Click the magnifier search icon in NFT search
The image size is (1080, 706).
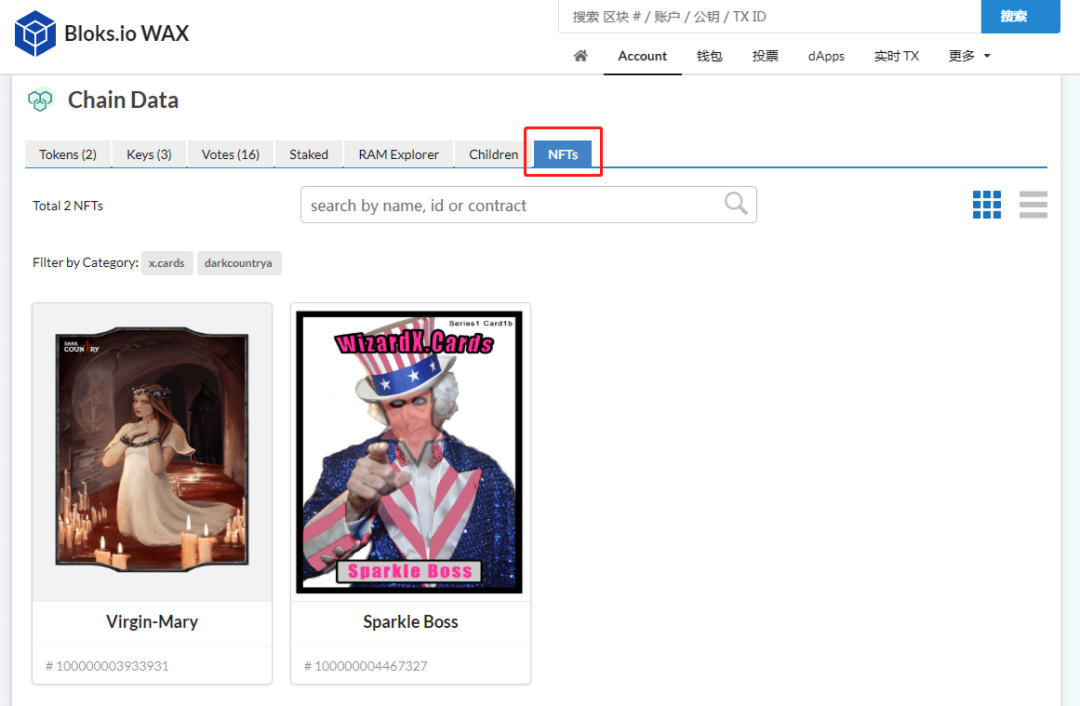(736, 204)
